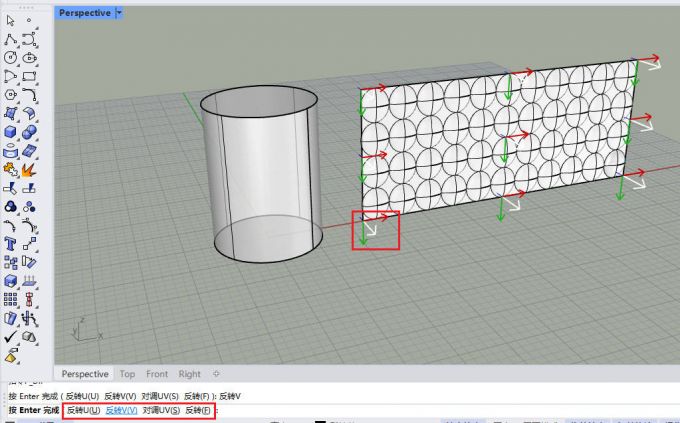Click the 反转(F) command option
Screen dimensions: 680x423
click(198, 410)
